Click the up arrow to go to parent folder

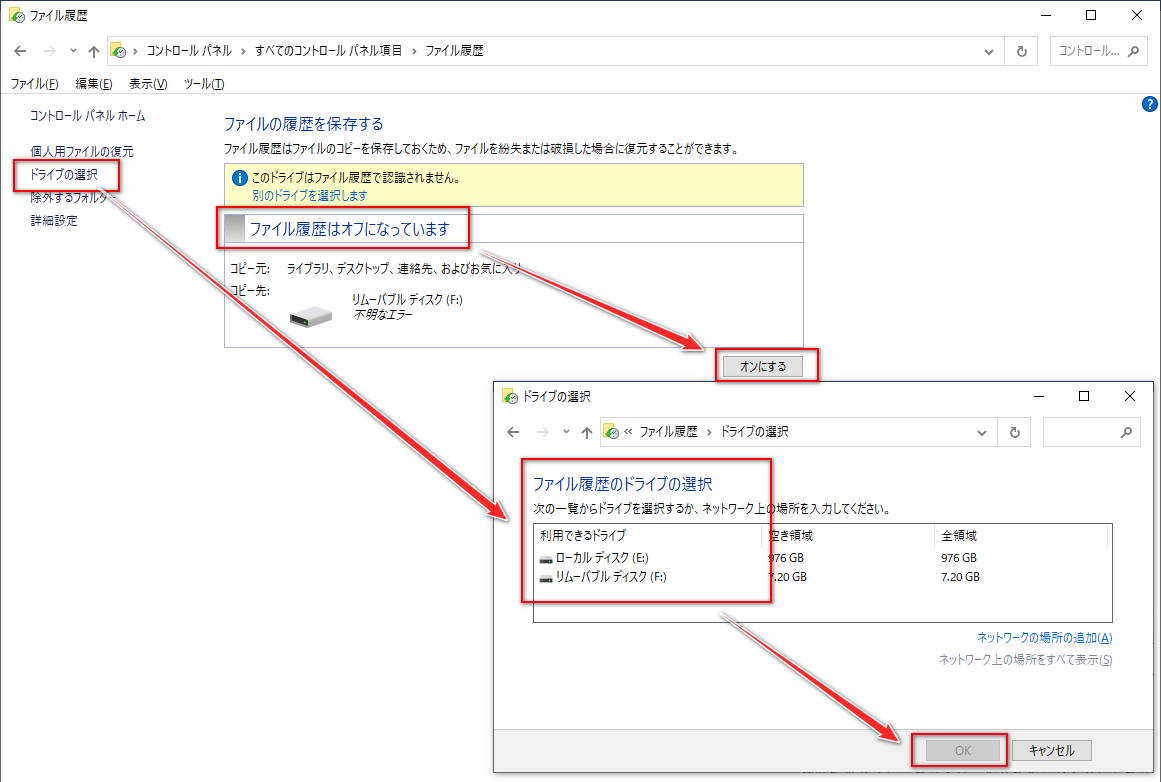93,50
